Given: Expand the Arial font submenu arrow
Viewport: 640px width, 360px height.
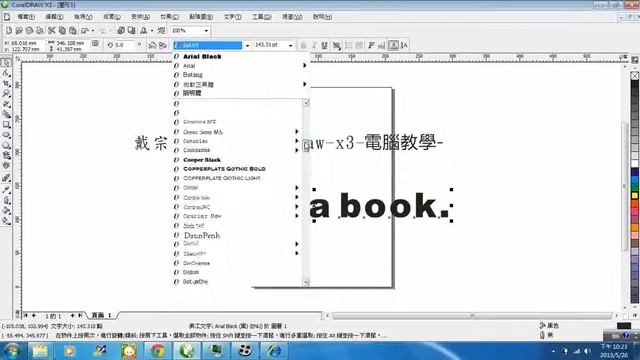Looking at the screenshot, I should tap(304, 65).
